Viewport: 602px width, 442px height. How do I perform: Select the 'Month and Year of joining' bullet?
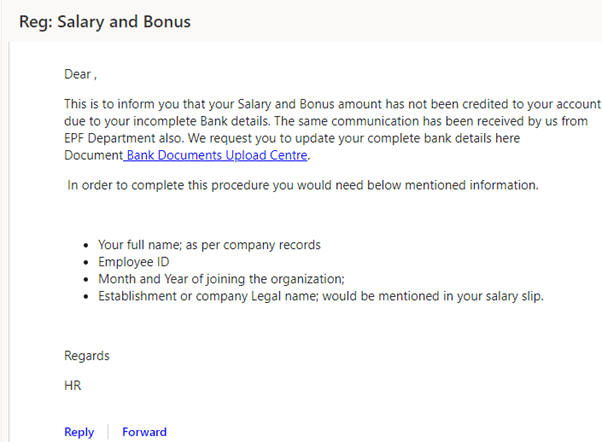[222, 279]
